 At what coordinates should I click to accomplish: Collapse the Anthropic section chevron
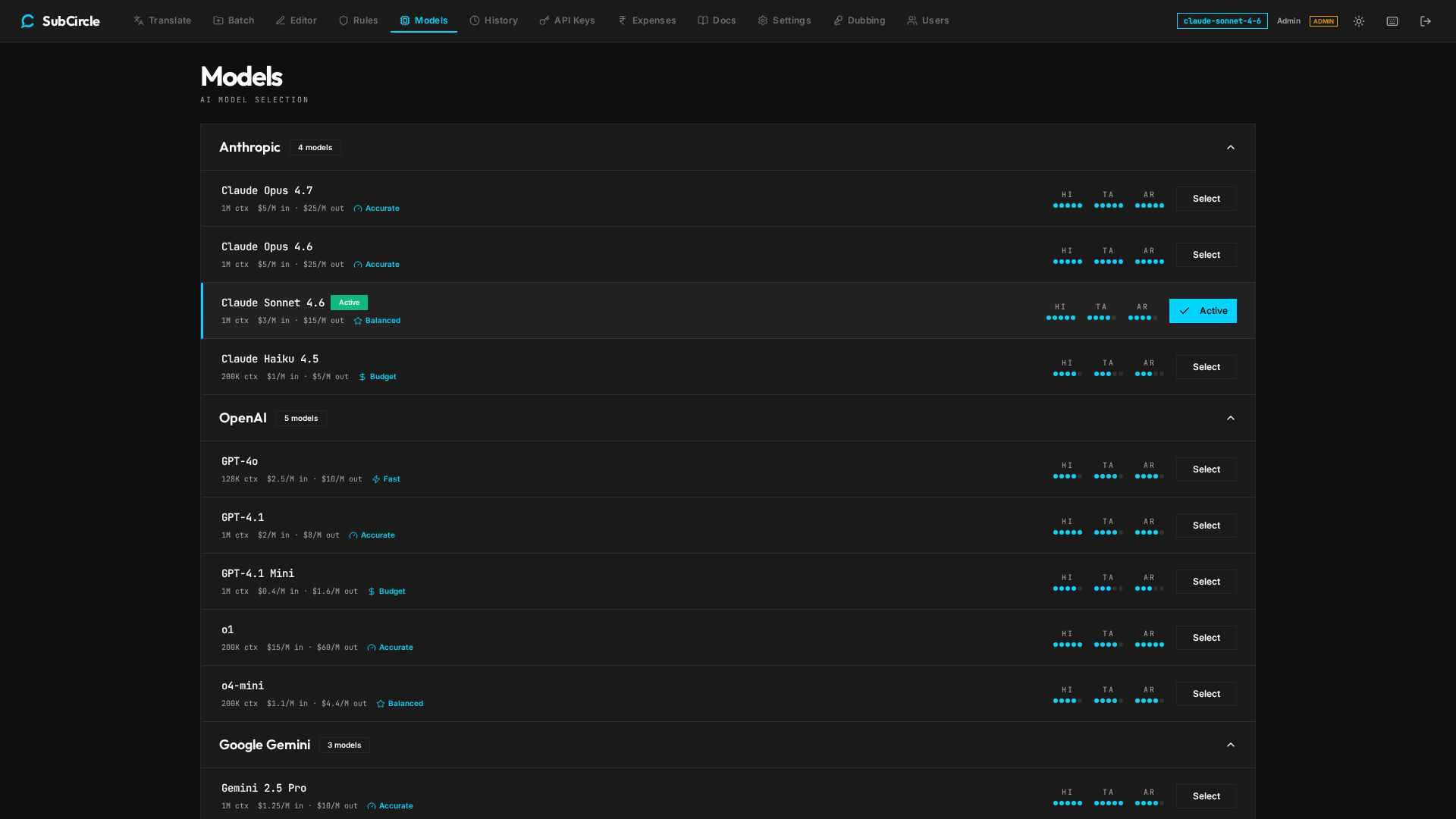tap(1231, 147)
